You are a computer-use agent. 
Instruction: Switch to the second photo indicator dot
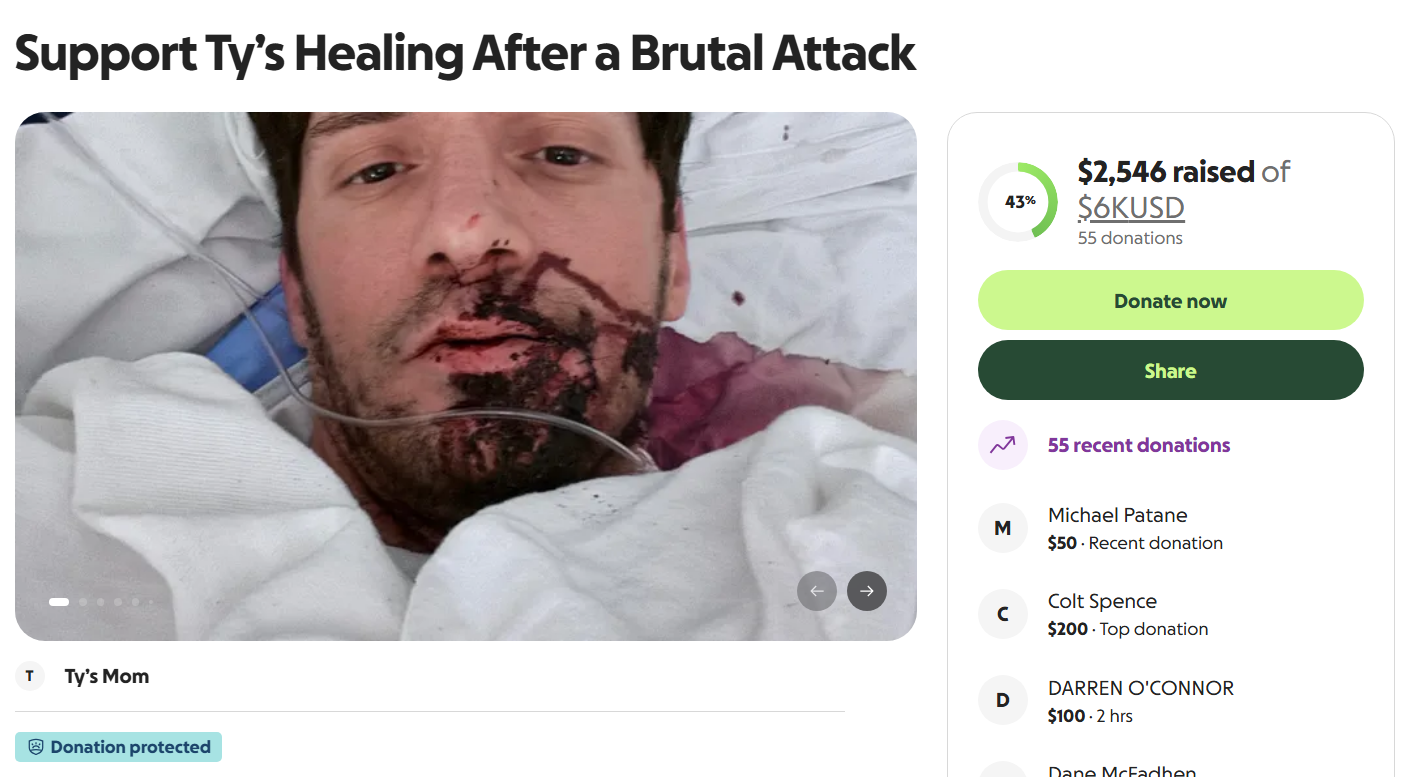(x=84, y=602)
